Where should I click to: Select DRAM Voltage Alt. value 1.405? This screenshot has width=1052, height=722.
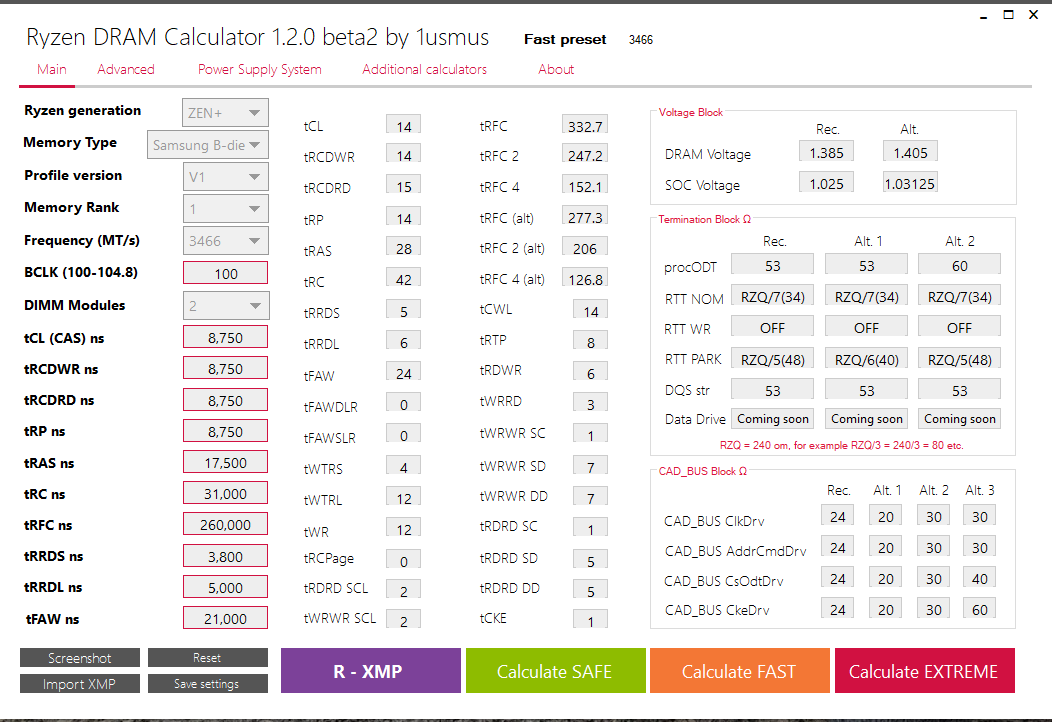[910, 152]
